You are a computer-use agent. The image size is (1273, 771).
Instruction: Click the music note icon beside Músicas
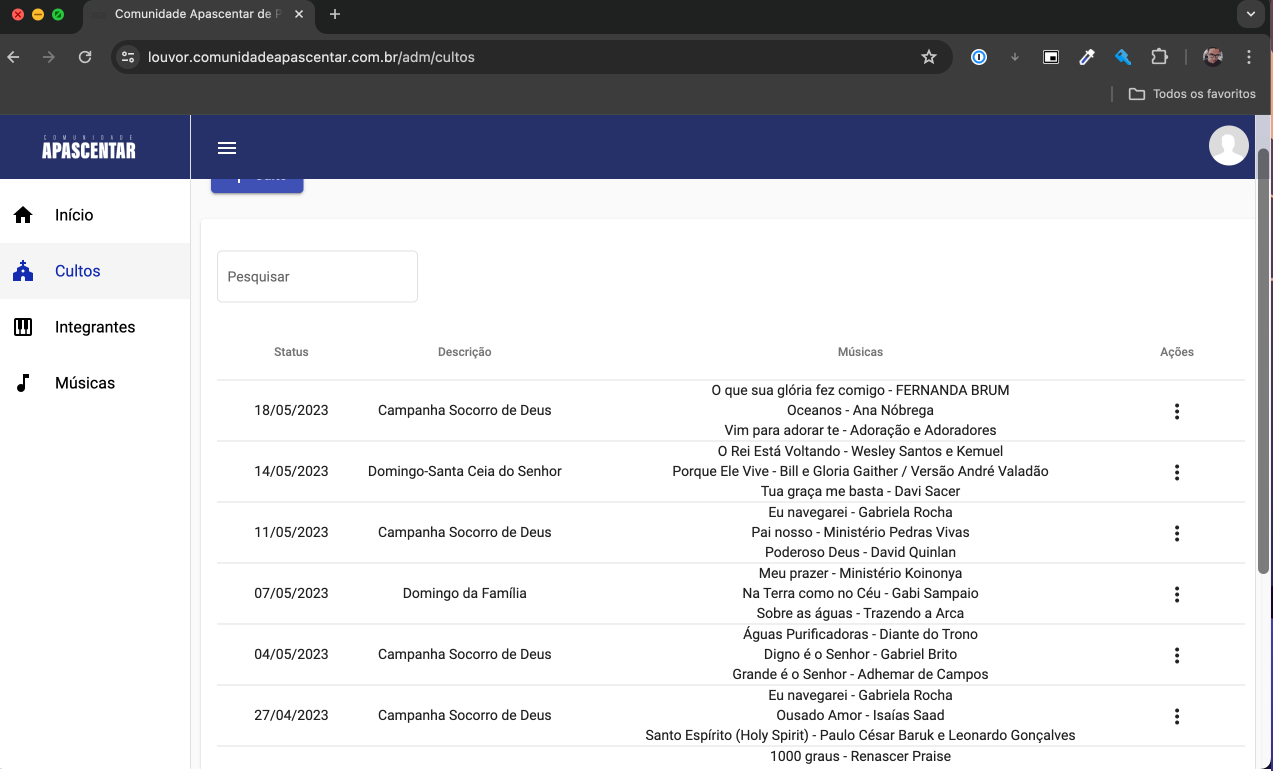(23, 383)
